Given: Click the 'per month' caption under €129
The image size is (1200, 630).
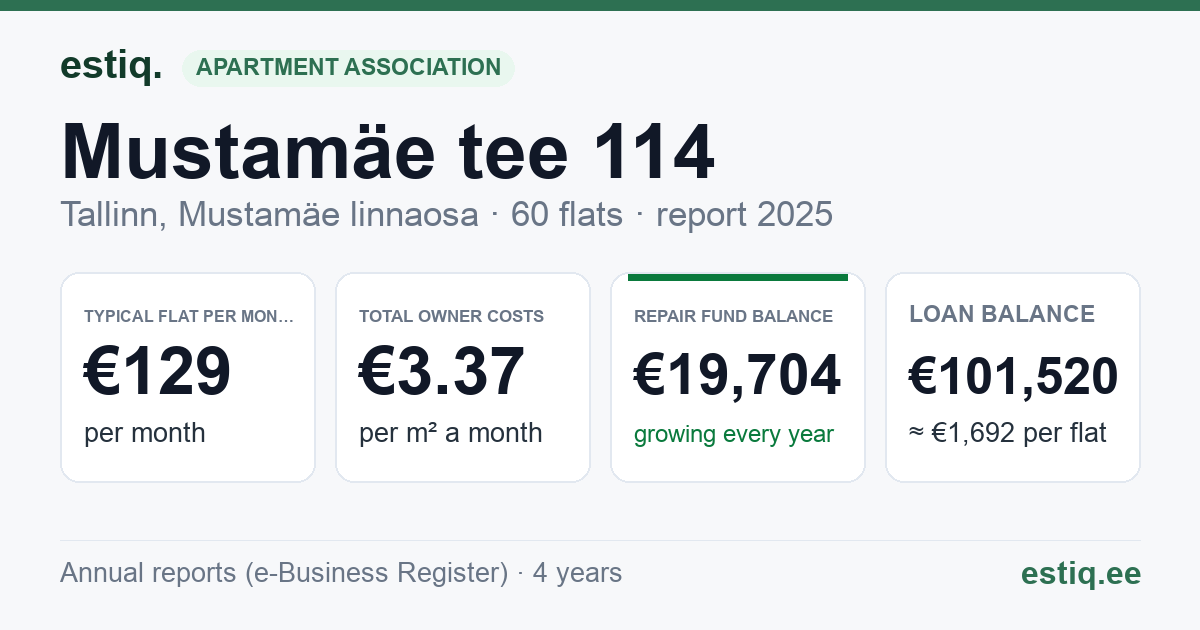Looking at the screenshot, I should [x=145, y=433].
